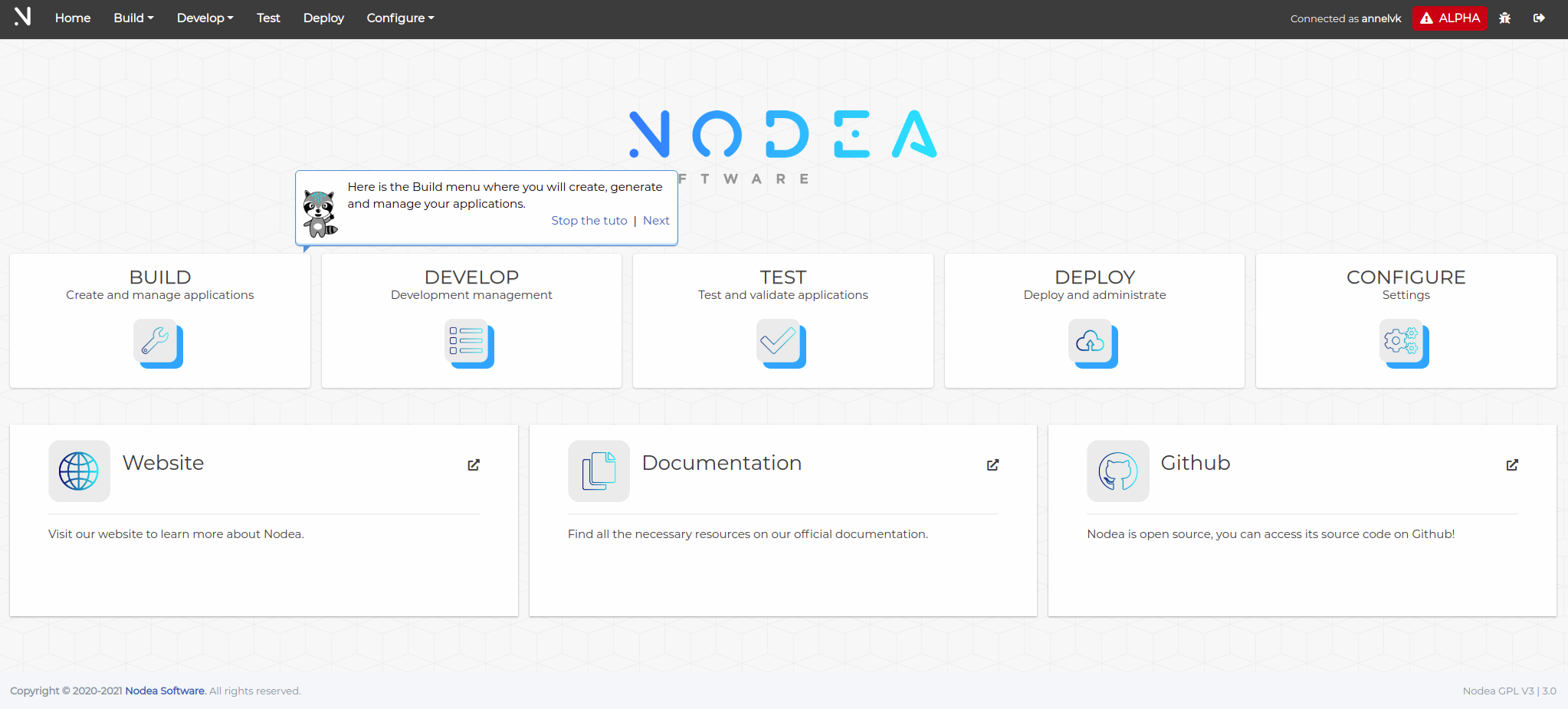
Task: Open Github external link icon
Action: tap(1512, 464)
